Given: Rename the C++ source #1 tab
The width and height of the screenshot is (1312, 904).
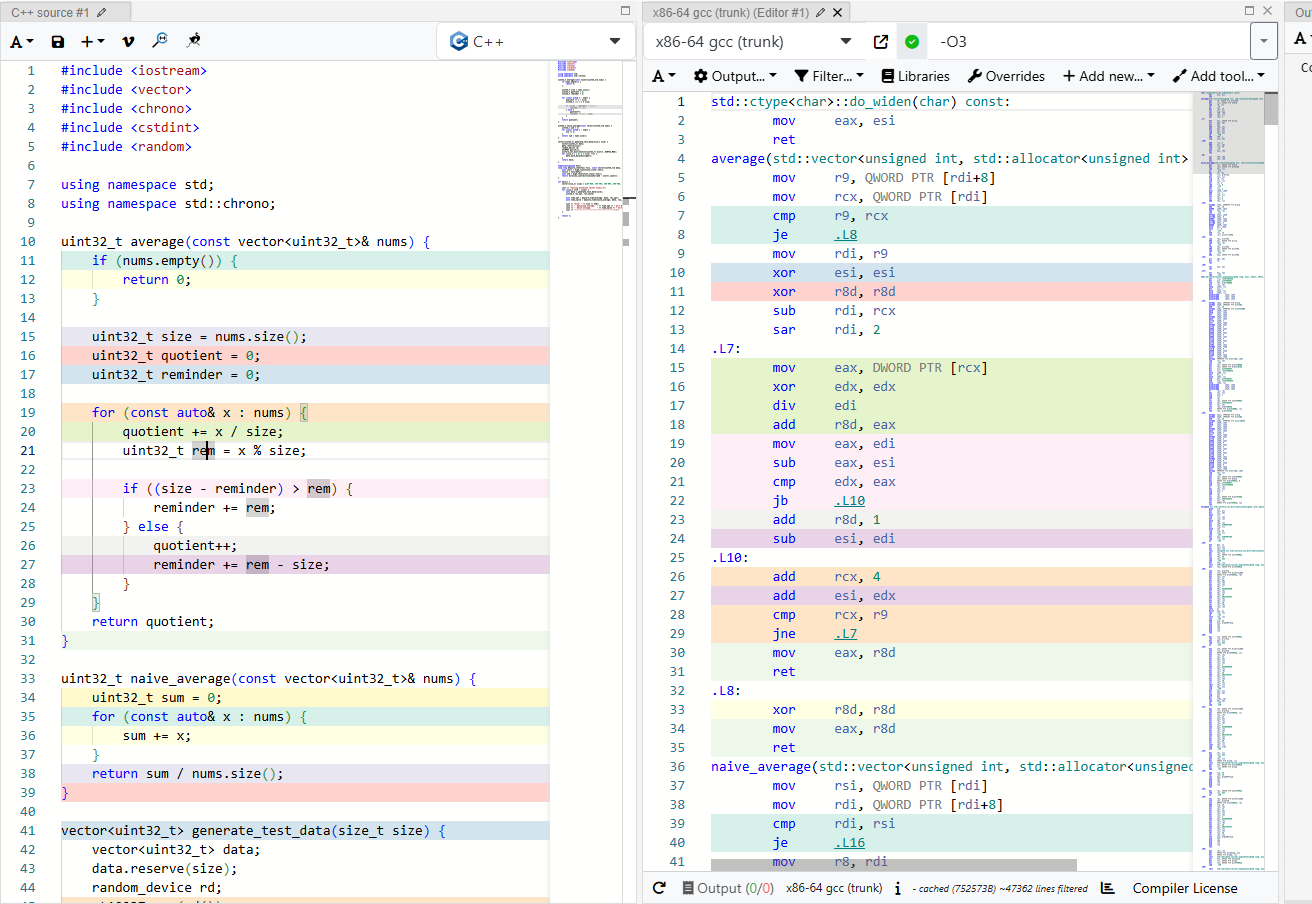Looking at the screenshot, I should [x=101, y=12].
